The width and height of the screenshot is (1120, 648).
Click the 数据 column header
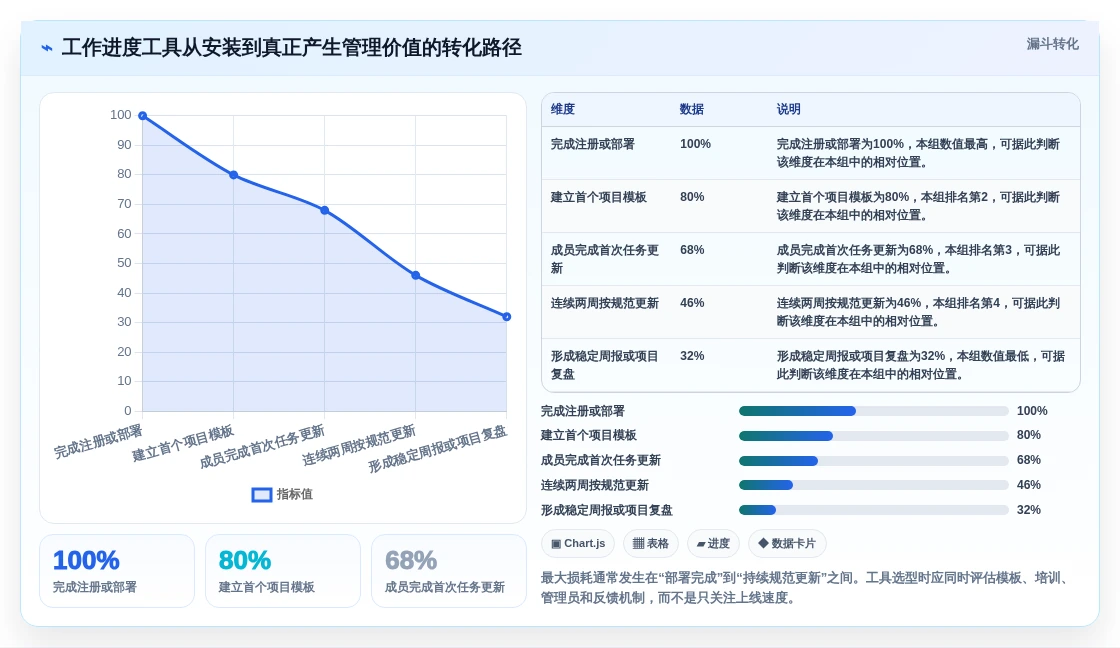pyautogui.click(x=691, y=109)
